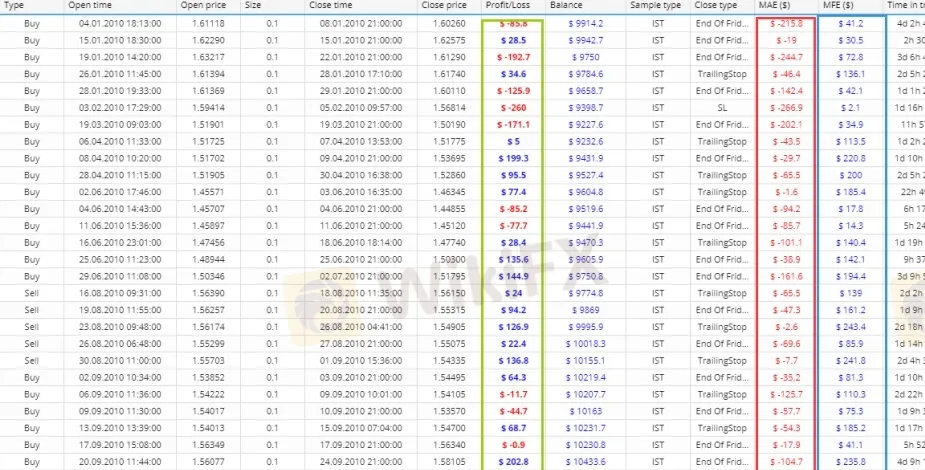Click profit/loss value $ -260
The image size is (925, 470).
point(513,108)
